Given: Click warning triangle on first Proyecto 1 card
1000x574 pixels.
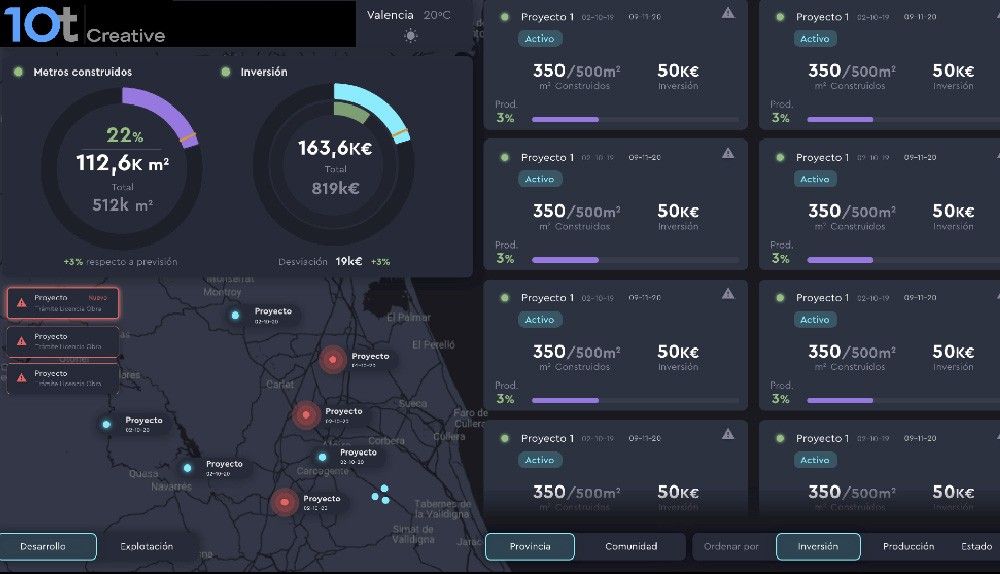Looking at the screenshot, I should 728,13.
